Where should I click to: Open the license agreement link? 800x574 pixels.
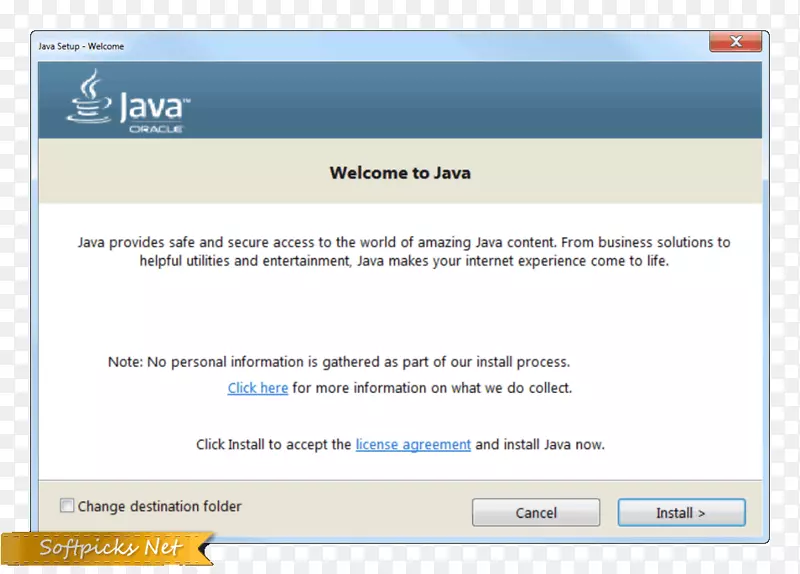point(413,445)
